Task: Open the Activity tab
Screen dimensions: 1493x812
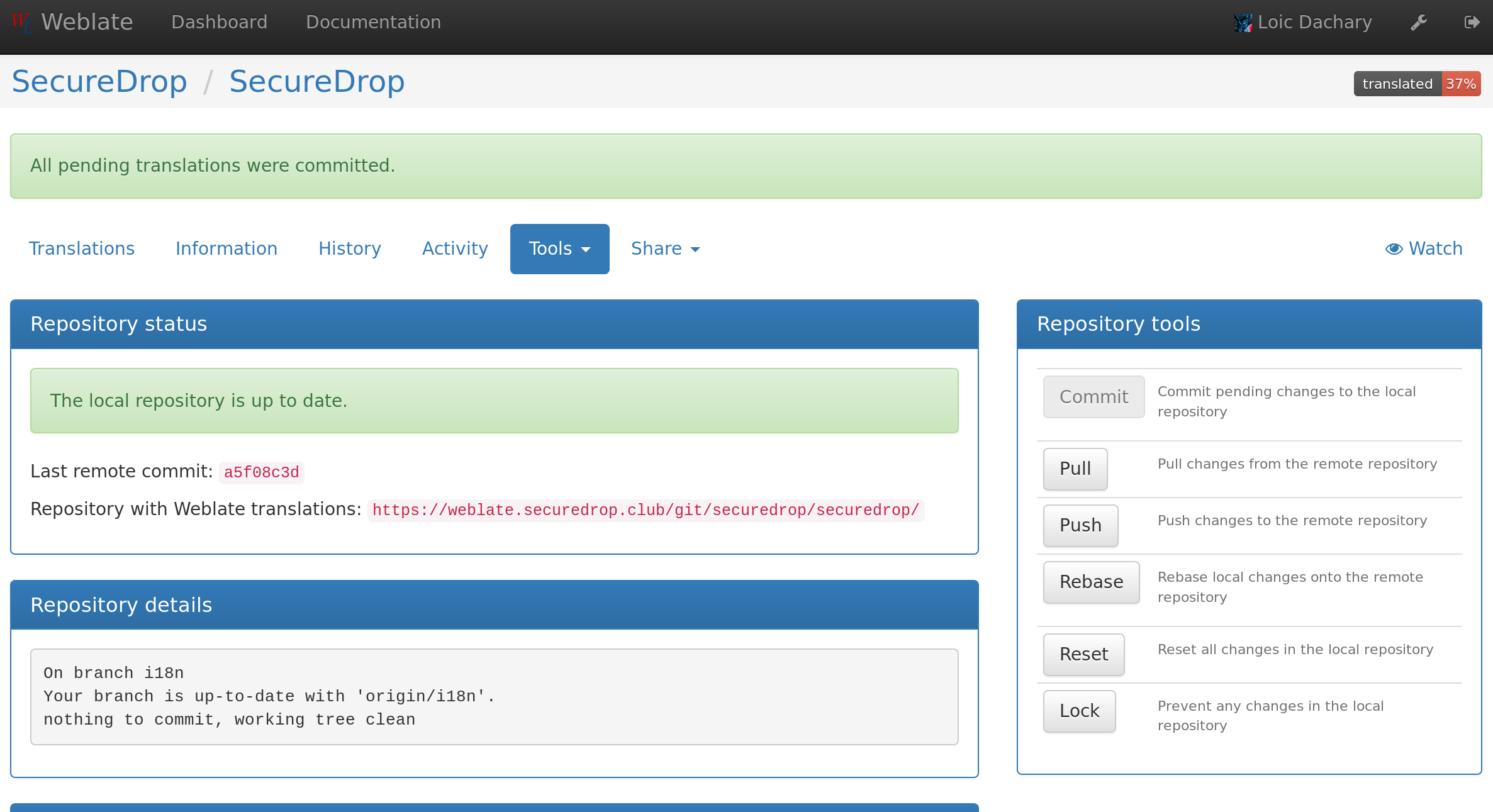Action: (455, 248)
